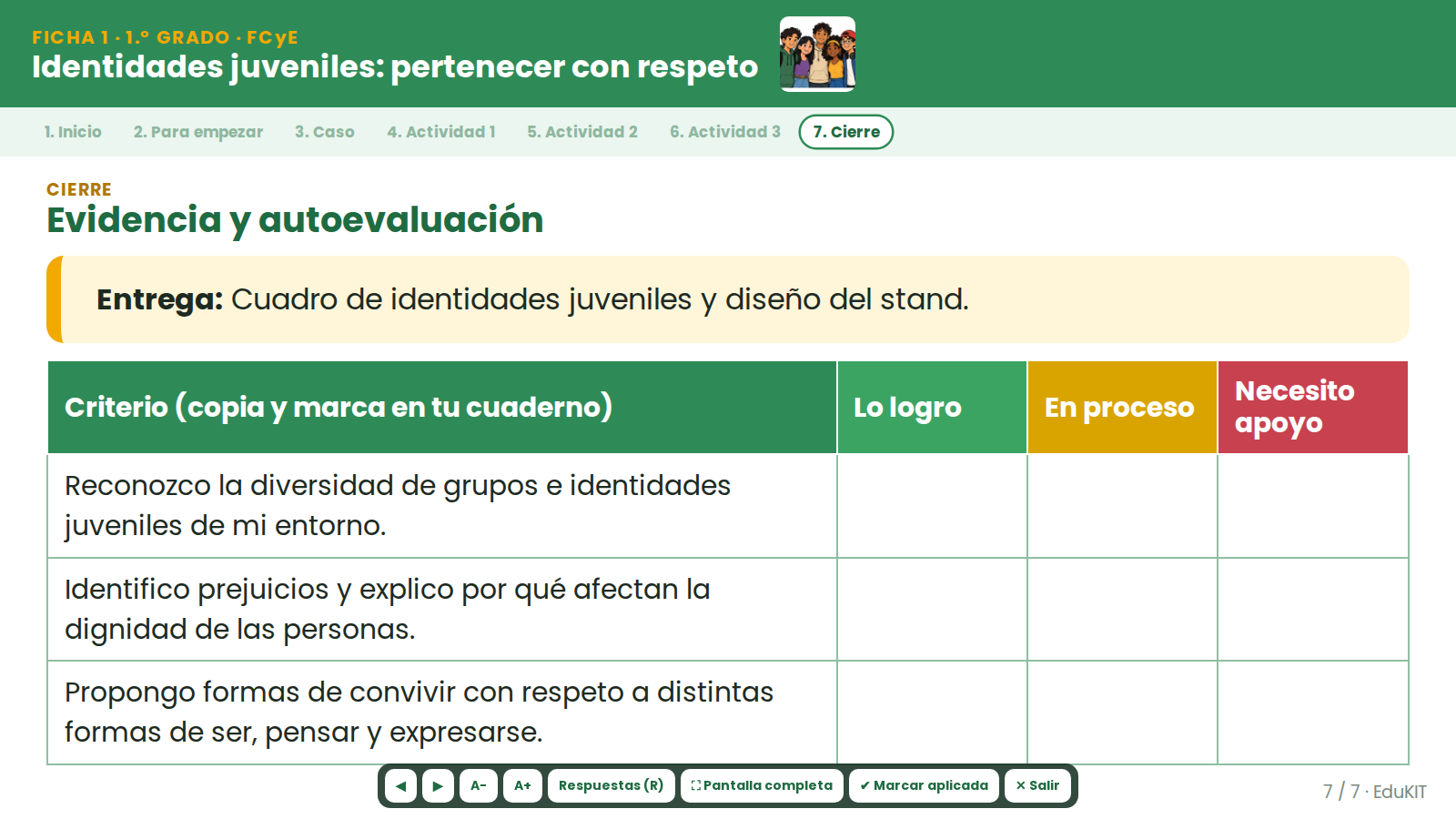Select the 7. Cierre tab

[846, 132]
